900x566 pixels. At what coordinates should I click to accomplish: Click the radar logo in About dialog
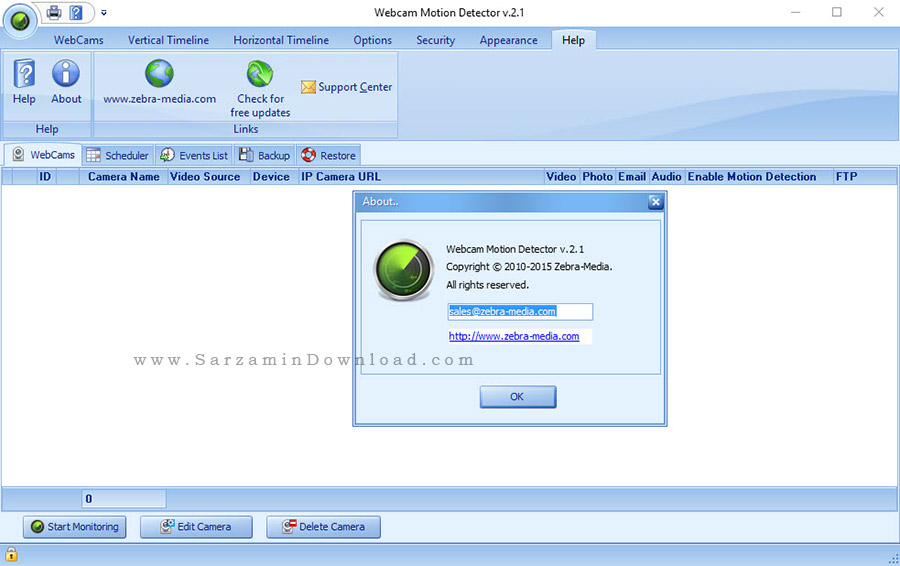404,270
